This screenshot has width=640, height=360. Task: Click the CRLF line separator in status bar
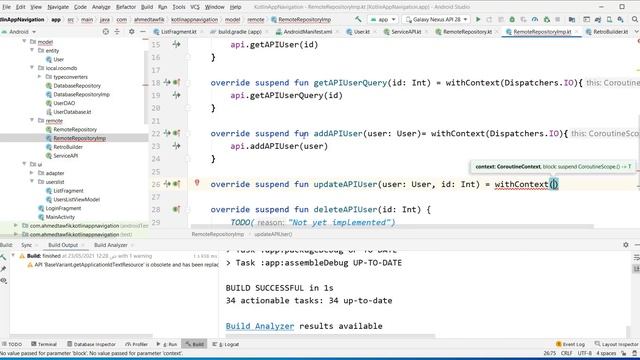pos(567,353)
